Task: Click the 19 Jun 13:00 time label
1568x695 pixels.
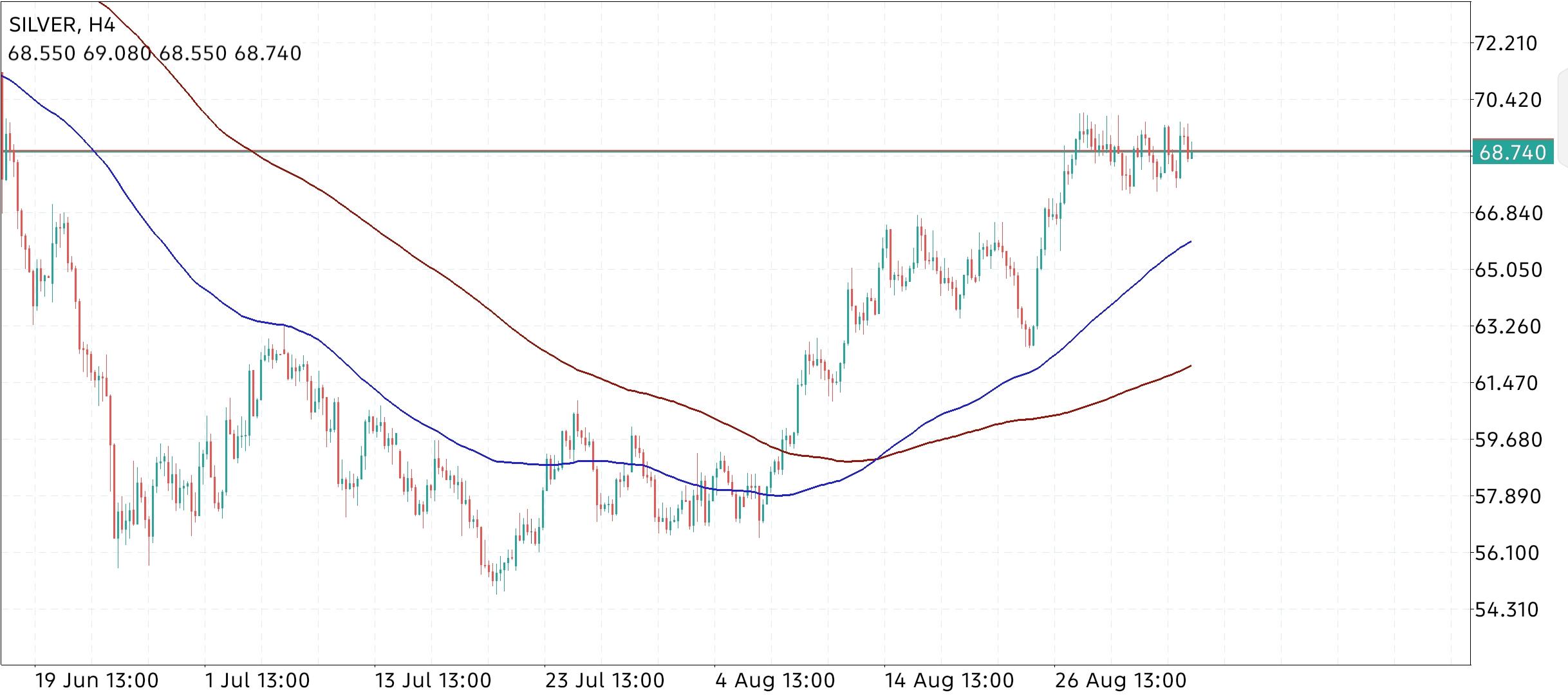Action: click(97, 680)
